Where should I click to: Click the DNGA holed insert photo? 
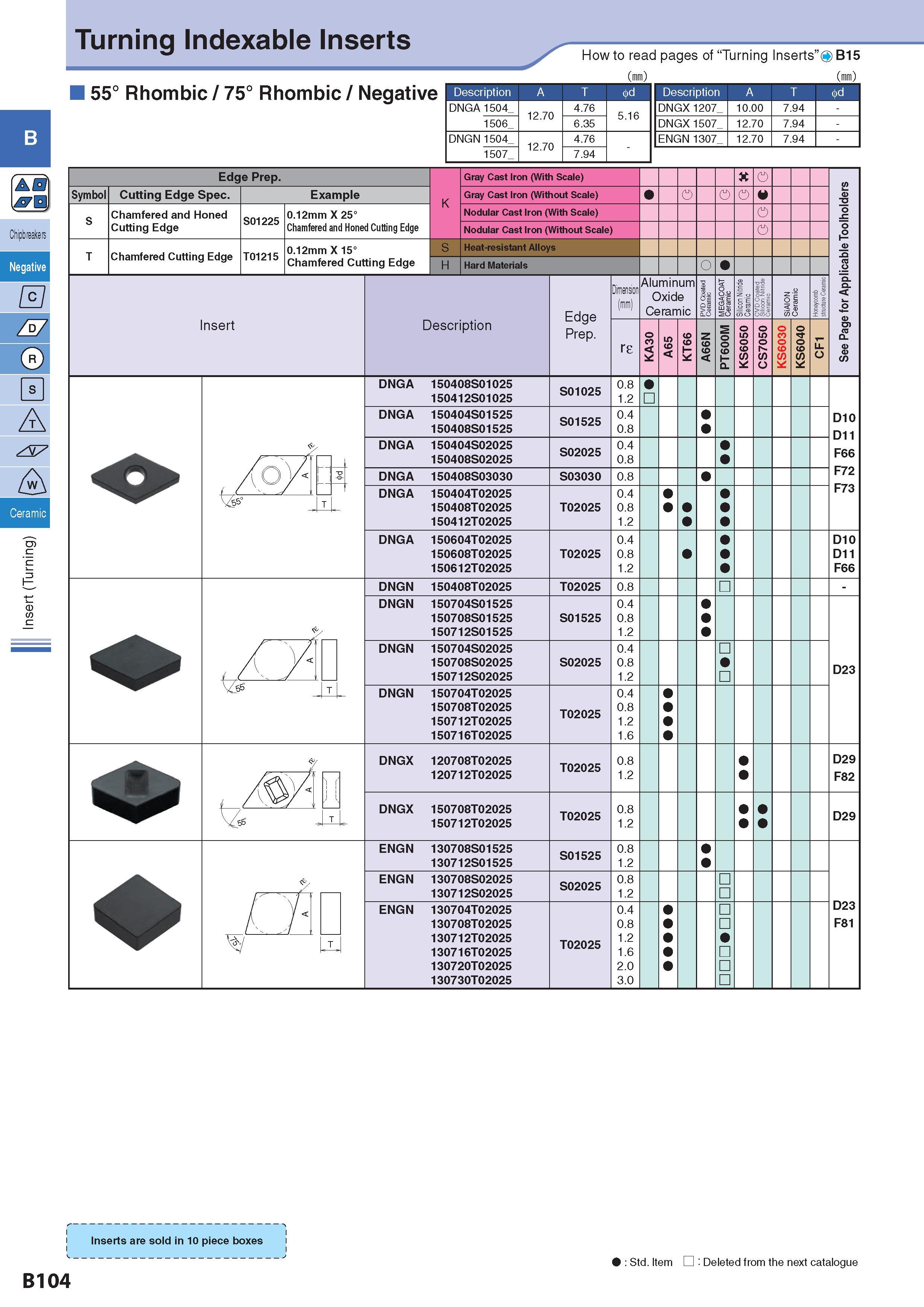pyautogui.click(x=136, y=478)
